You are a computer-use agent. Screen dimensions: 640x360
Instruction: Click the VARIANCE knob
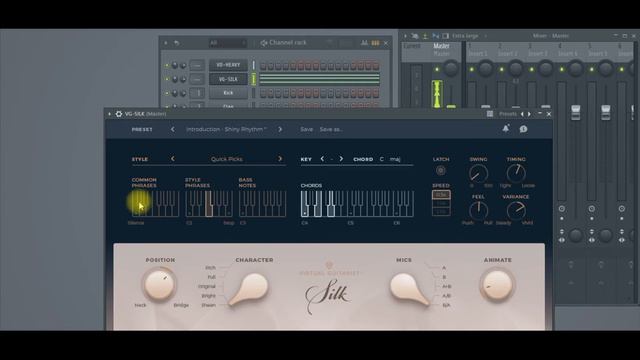coord(516,211)
